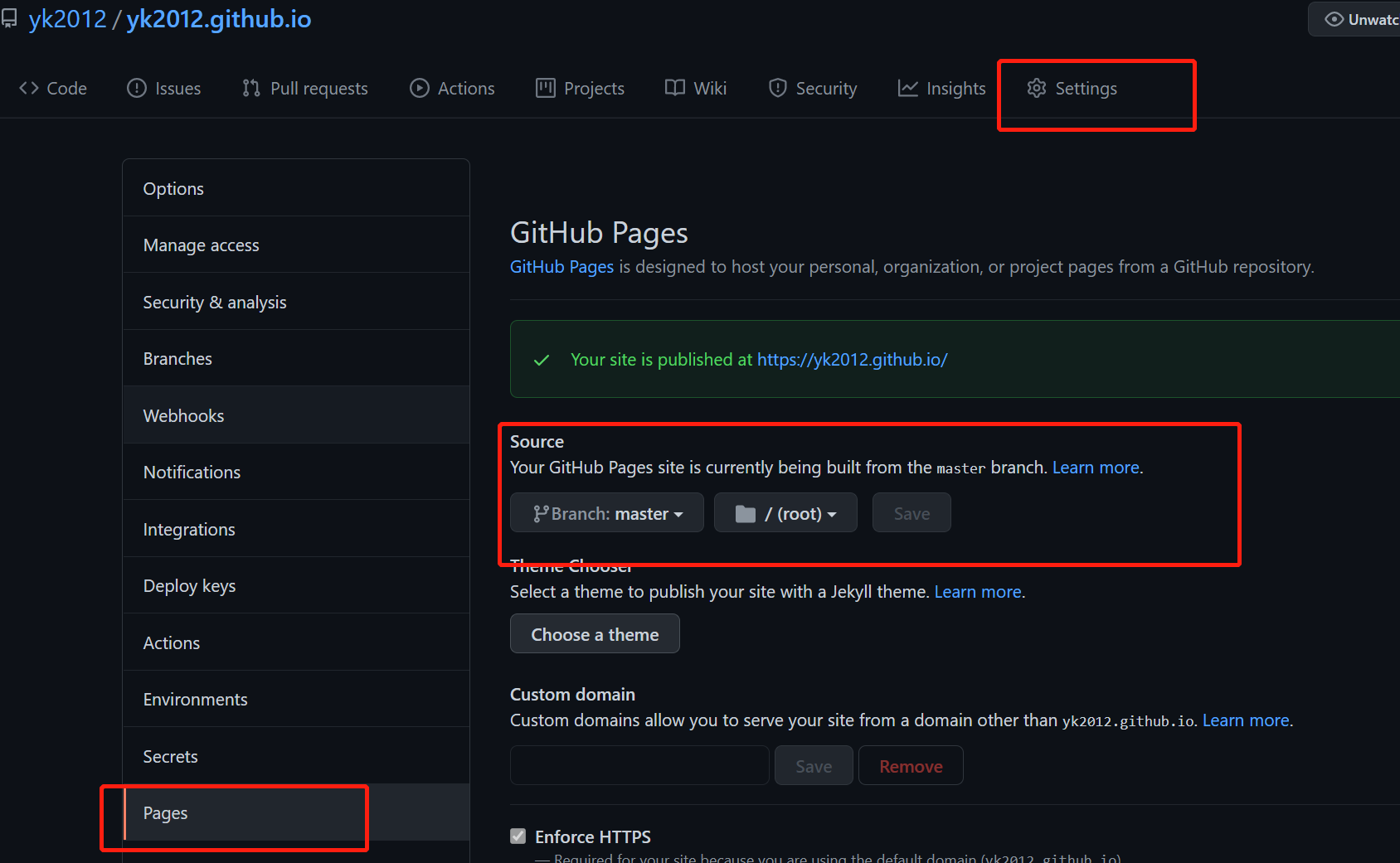The image size is (1400, 863).
Task: Select Notifications in settings sidebar
Action: pos(296,473)
